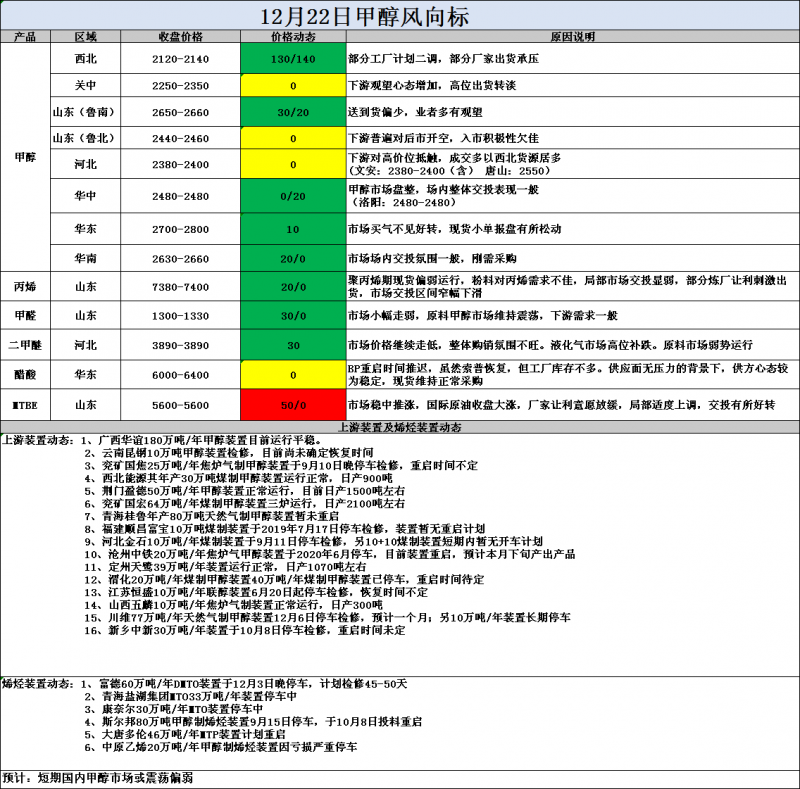The width and height of the screenshot is (800, 789).
Task: Click the price cell 2250-2350
Action: [180, 85]
